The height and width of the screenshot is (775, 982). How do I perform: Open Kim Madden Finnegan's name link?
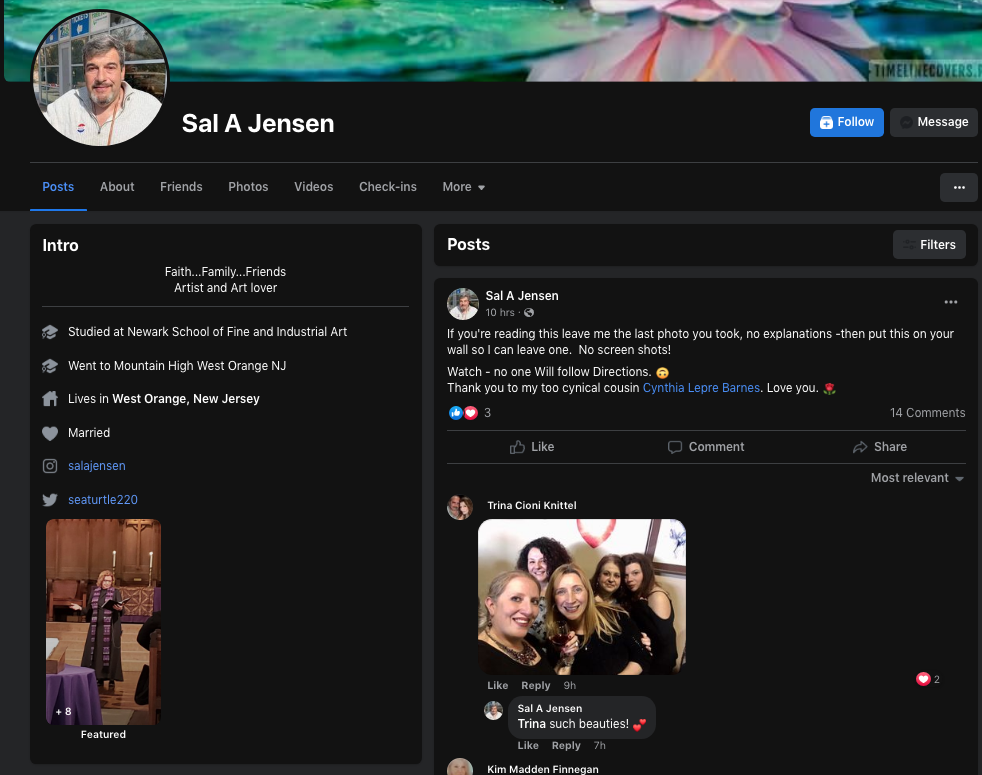tap(543, 769)
